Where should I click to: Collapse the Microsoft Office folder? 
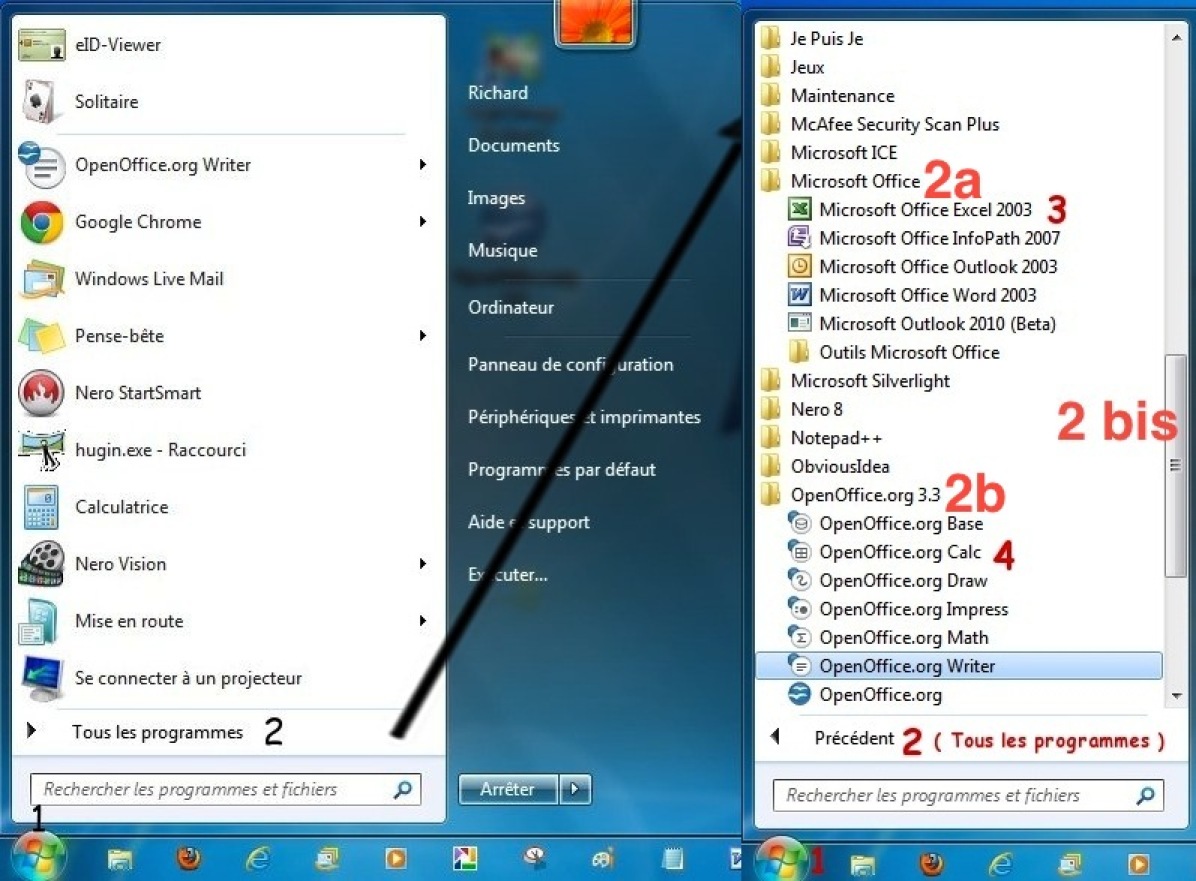(841, 182)
